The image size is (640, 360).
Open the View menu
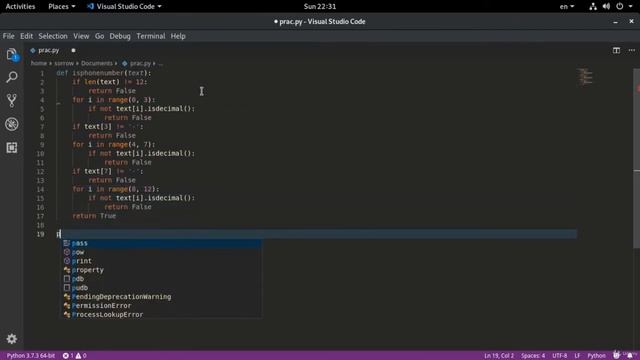(81, 36)
